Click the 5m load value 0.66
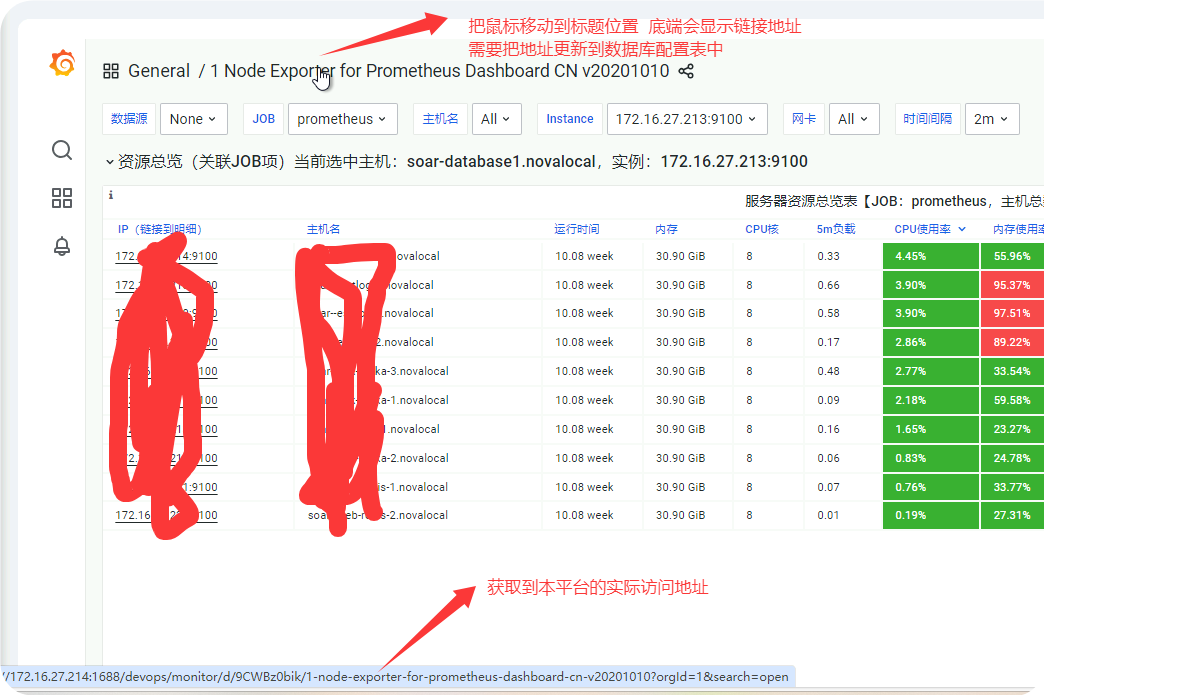The height and width of the screenshot is (695, 1187). pyautogui.click(x=828, y=285)
